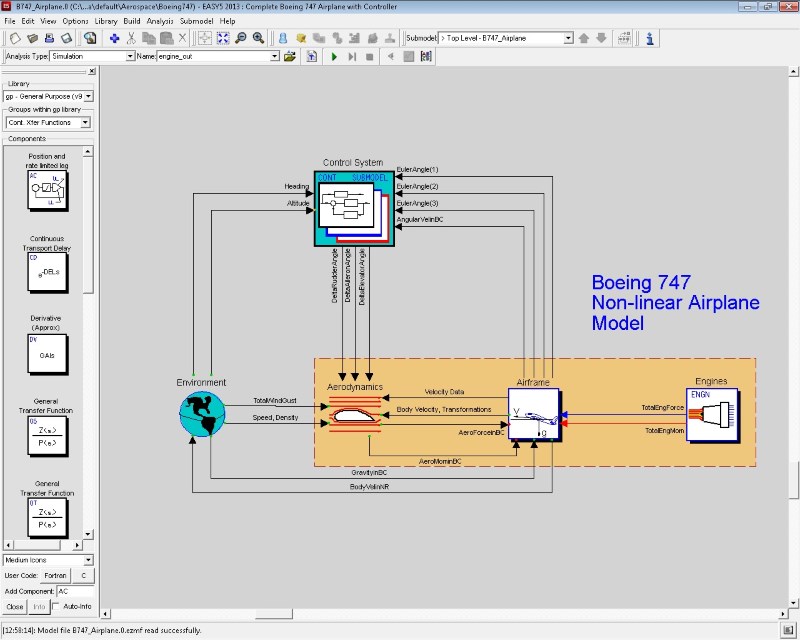The width and height of the screenshot is (800, 640).
Task: Select the Continuous Transport Delay component
Action: (47, 272)
